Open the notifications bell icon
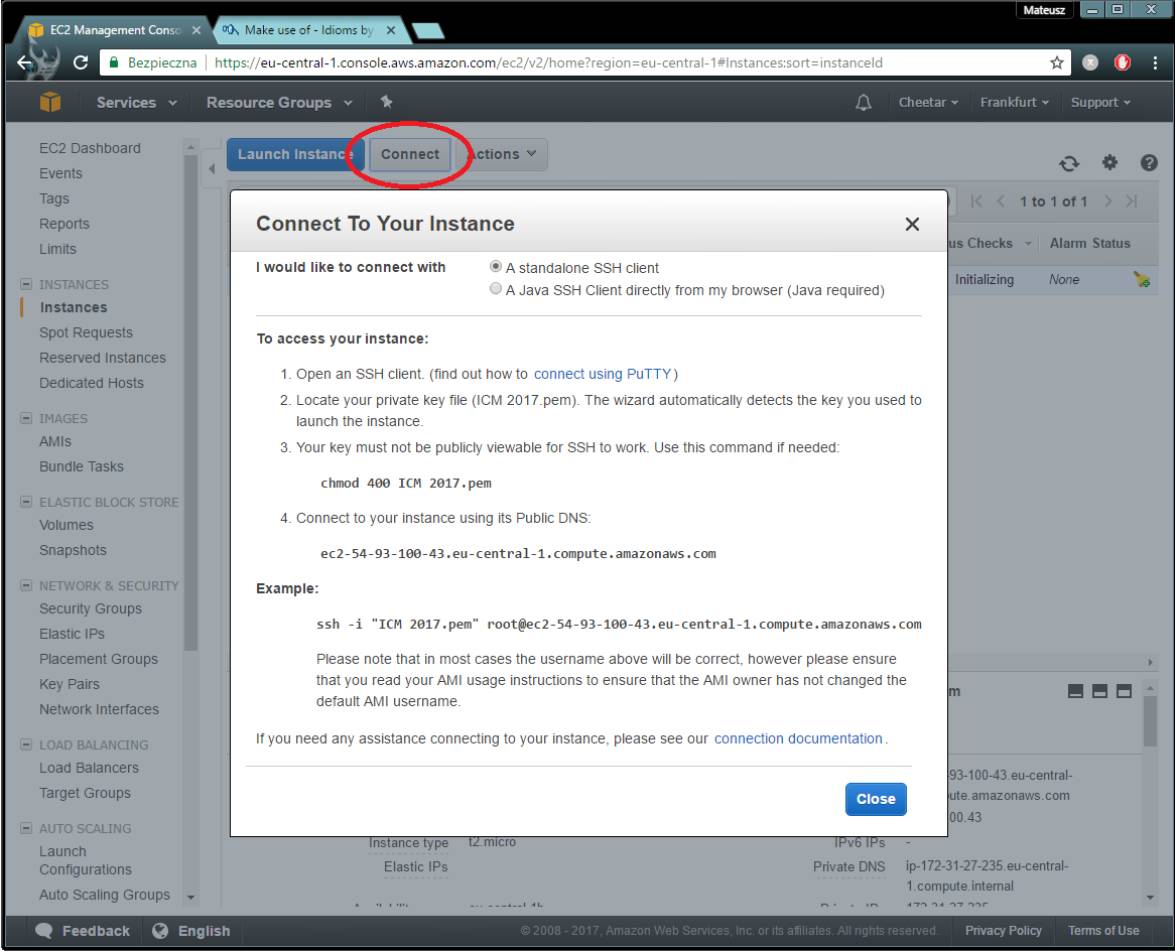The width and height of the screenshot is (1175, 951). point(864,103)
